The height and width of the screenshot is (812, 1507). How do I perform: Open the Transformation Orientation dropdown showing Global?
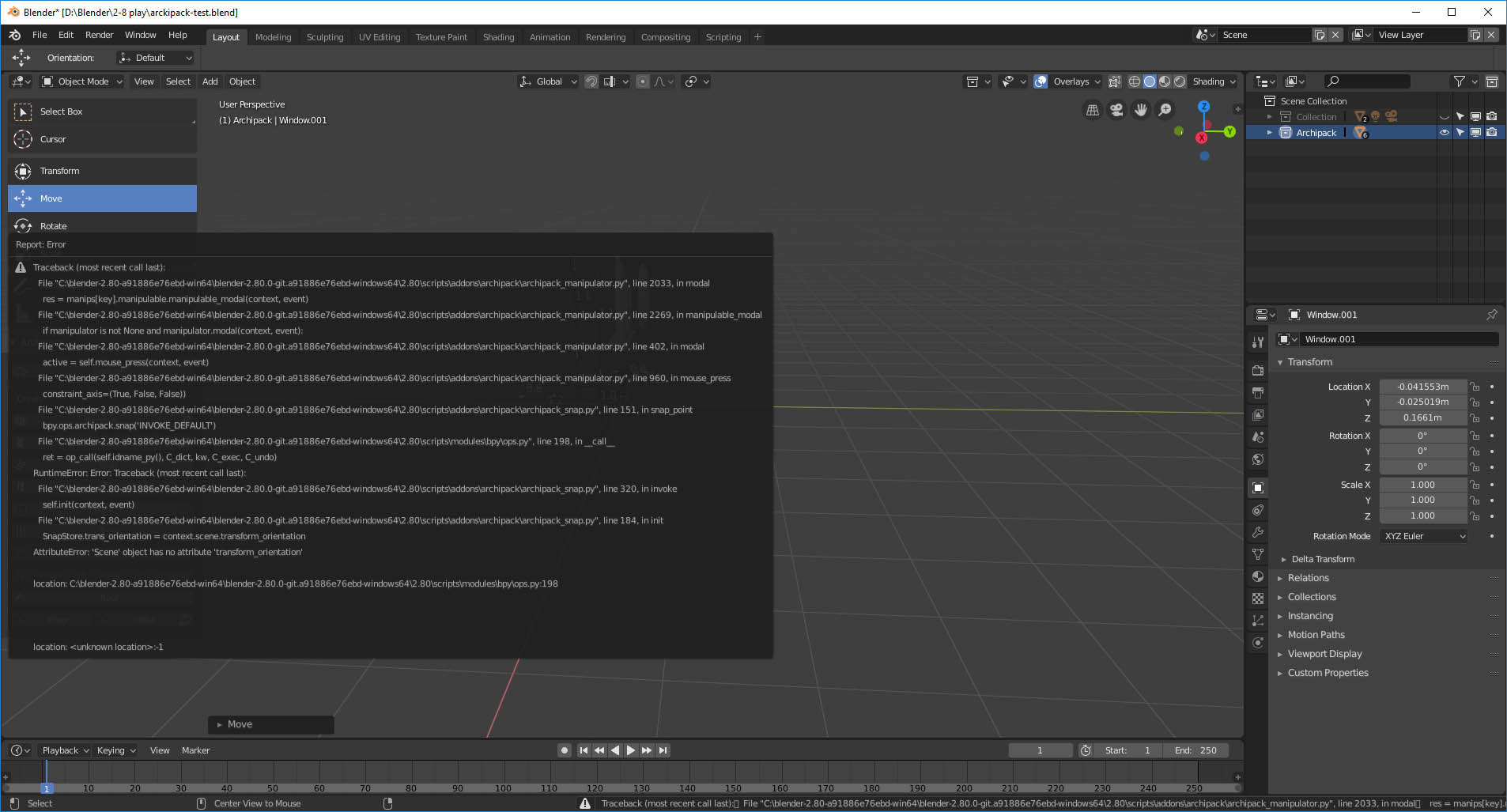[548, 81]
